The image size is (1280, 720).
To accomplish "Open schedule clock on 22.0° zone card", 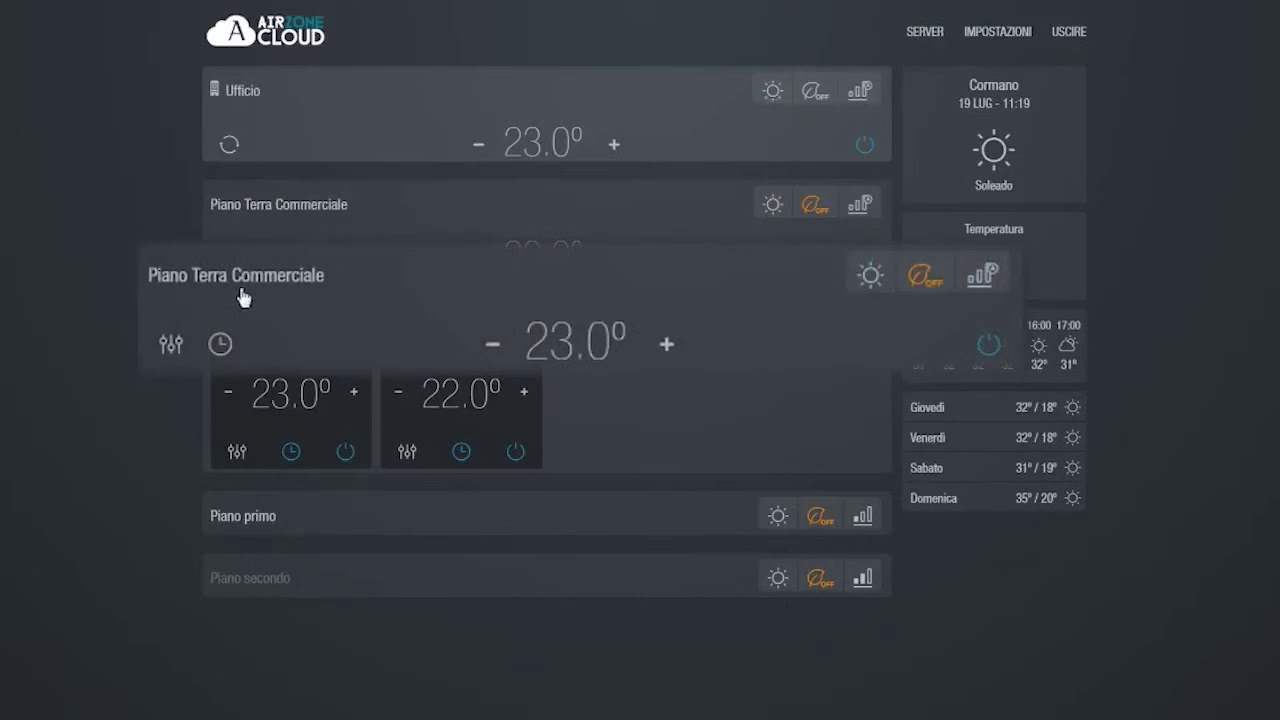I will (x=461, y=452).
